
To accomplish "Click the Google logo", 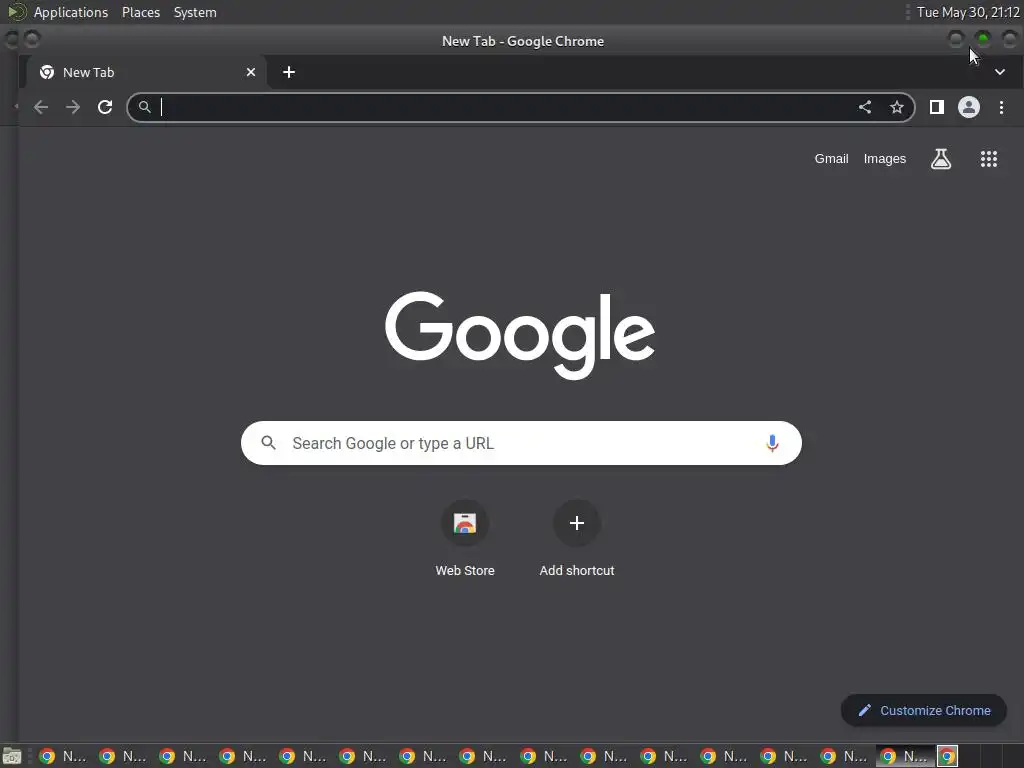I will coord(520,335).
